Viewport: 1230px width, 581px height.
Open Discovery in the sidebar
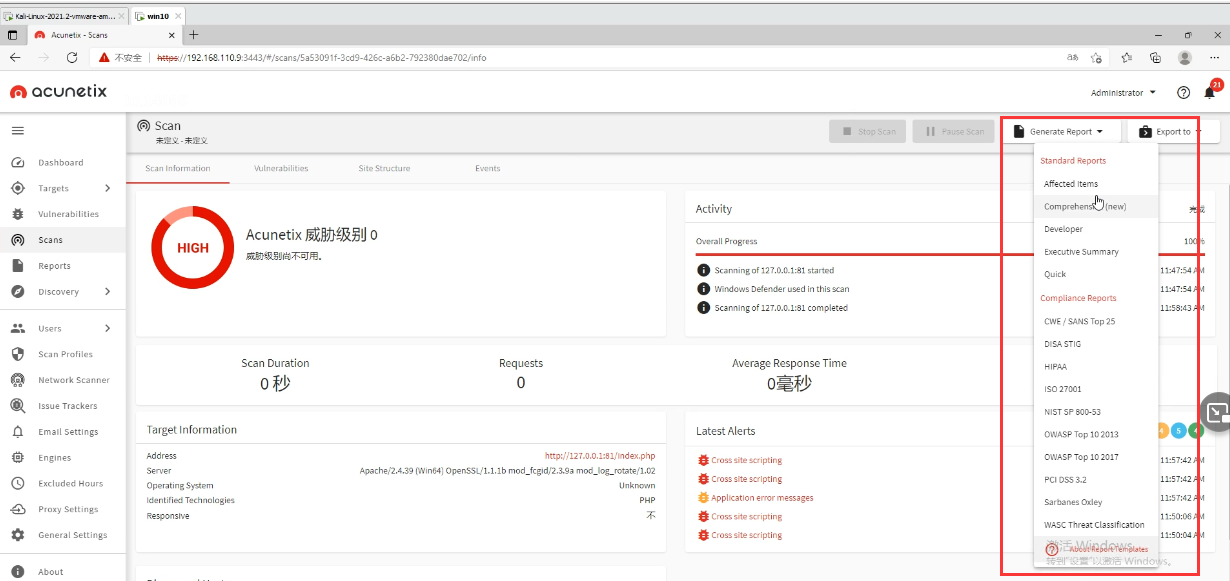(63, 292)
